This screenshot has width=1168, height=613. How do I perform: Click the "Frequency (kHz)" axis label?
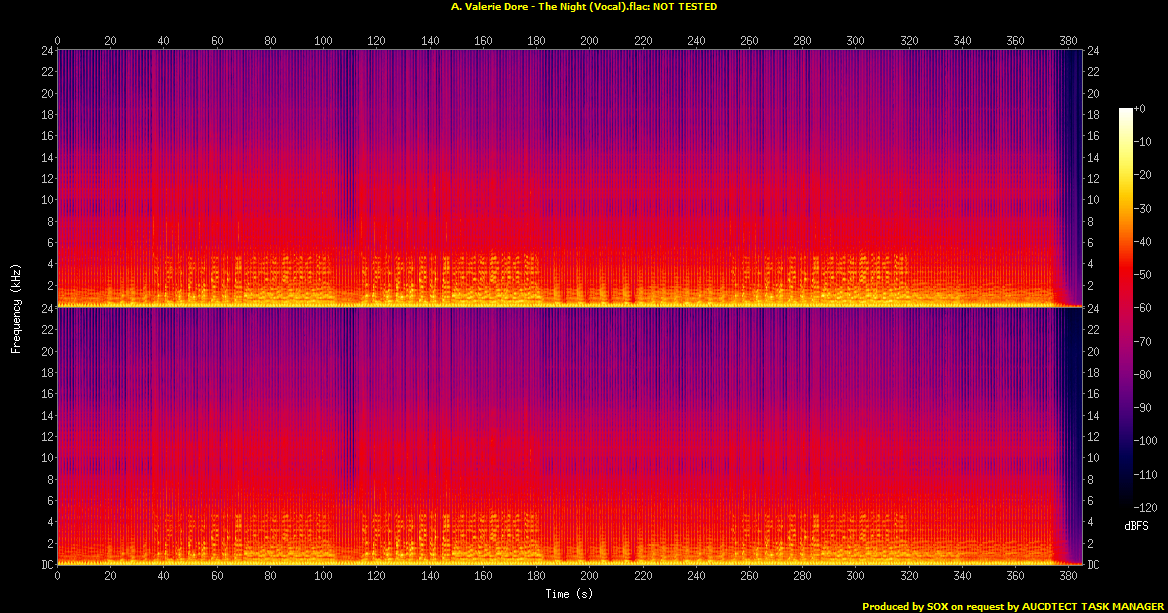click(16, 308)
